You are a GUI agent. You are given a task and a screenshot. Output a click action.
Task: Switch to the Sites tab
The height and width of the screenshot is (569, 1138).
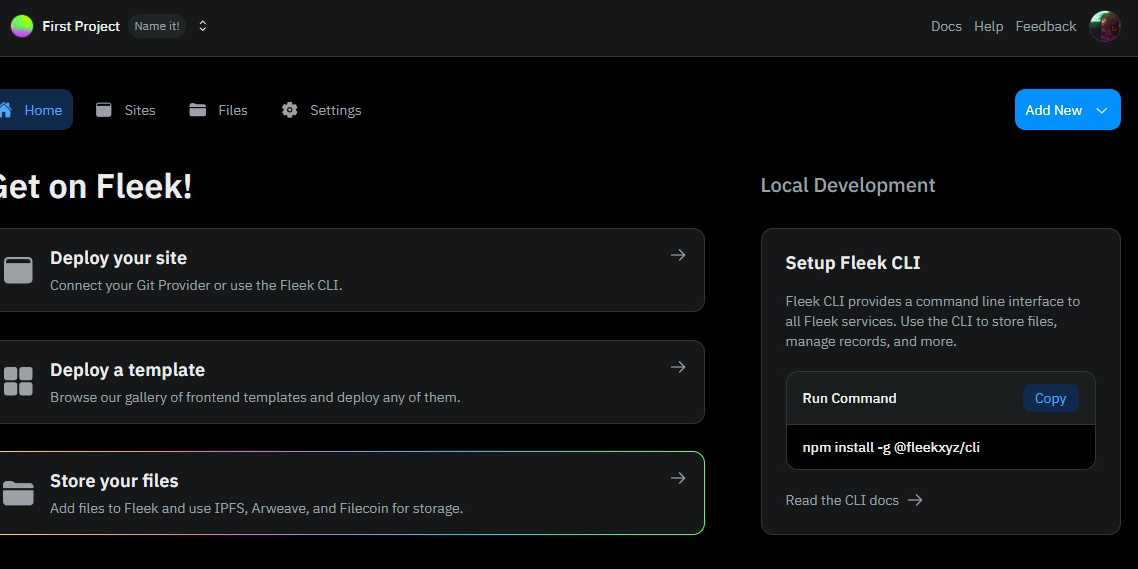pos(126,110)
